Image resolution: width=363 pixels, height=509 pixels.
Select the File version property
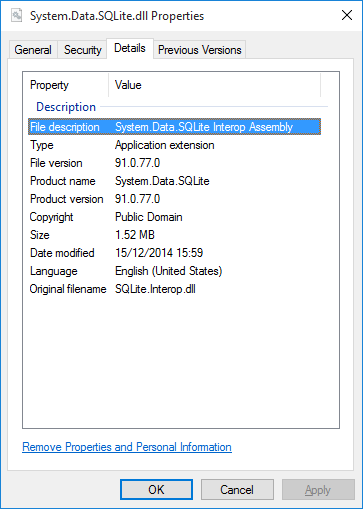[x=56, y=163]
